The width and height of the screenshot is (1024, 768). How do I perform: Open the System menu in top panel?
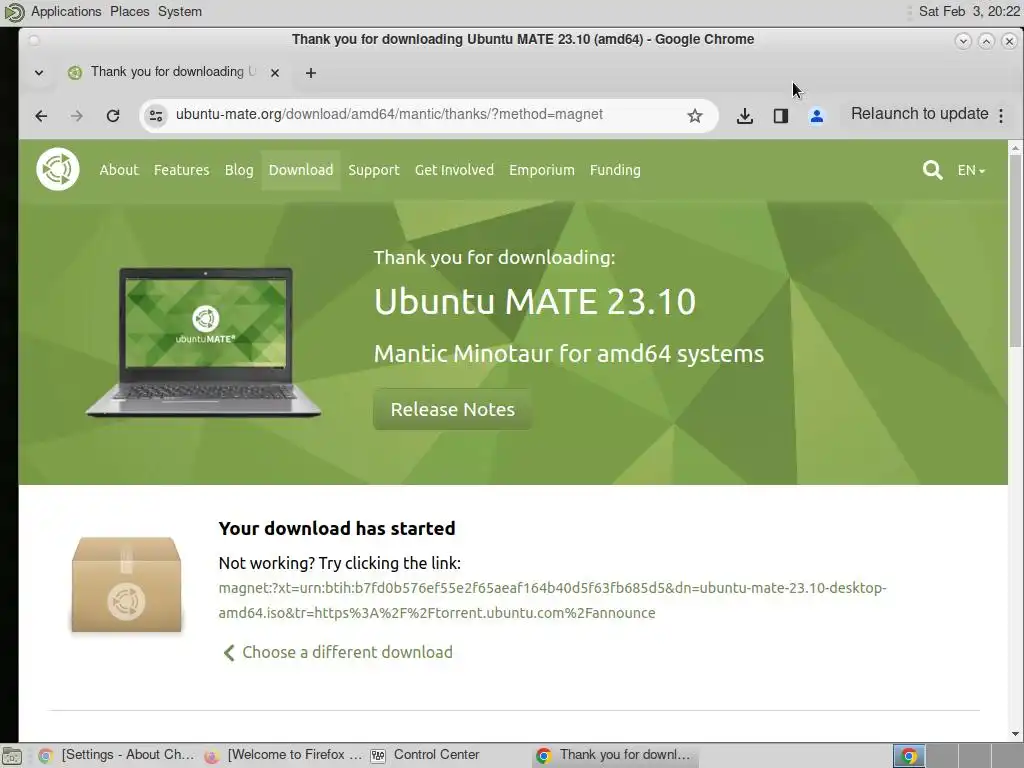(x=180, y=11)
